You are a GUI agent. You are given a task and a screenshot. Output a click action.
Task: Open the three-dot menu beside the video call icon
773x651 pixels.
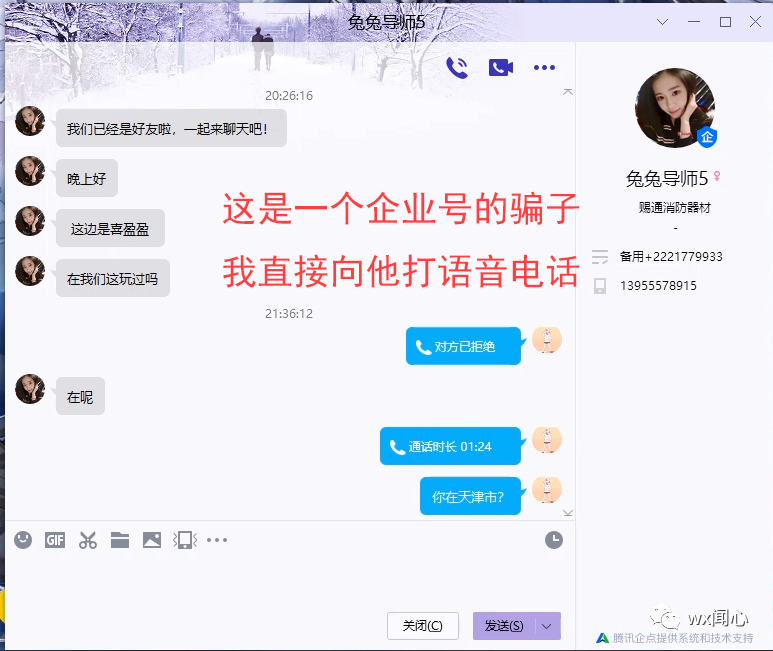[544, 68]
